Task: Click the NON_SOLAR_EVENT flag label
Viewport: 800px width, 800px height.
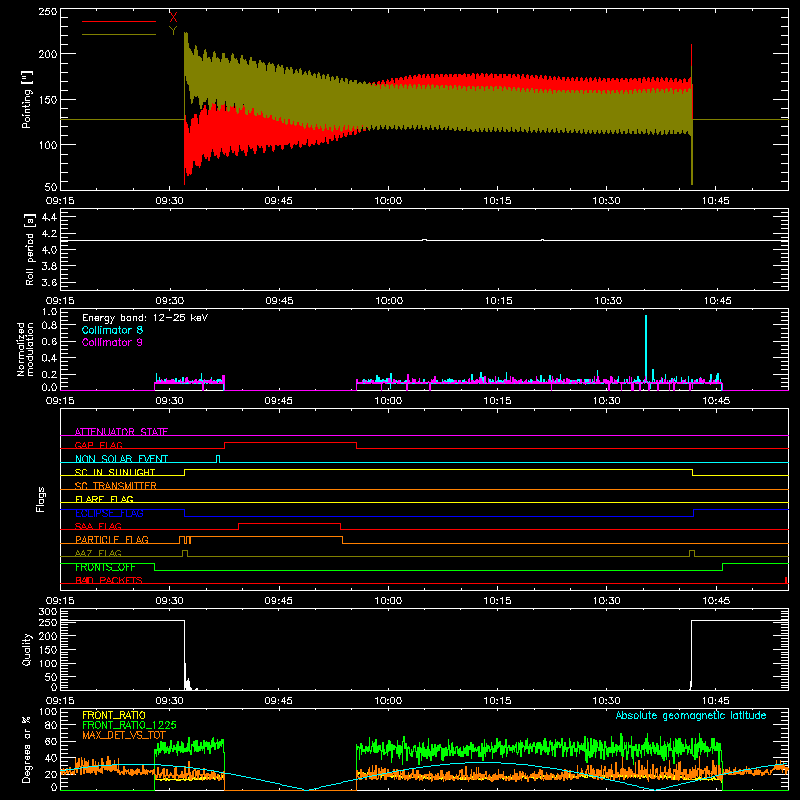Action: [x=121, y=459]
